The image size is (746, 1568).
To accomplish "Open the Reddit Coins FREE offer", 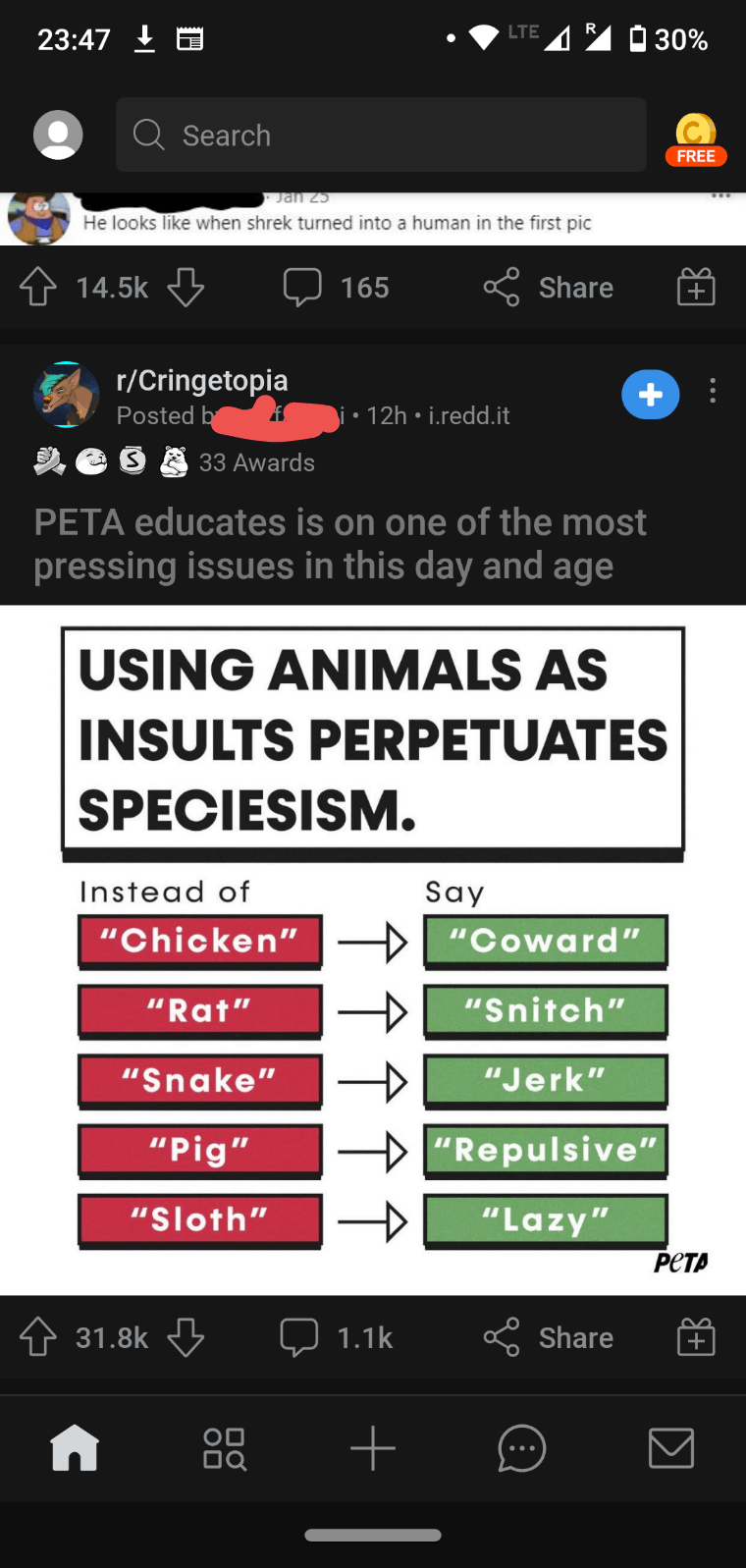I will tap(696, 135).
